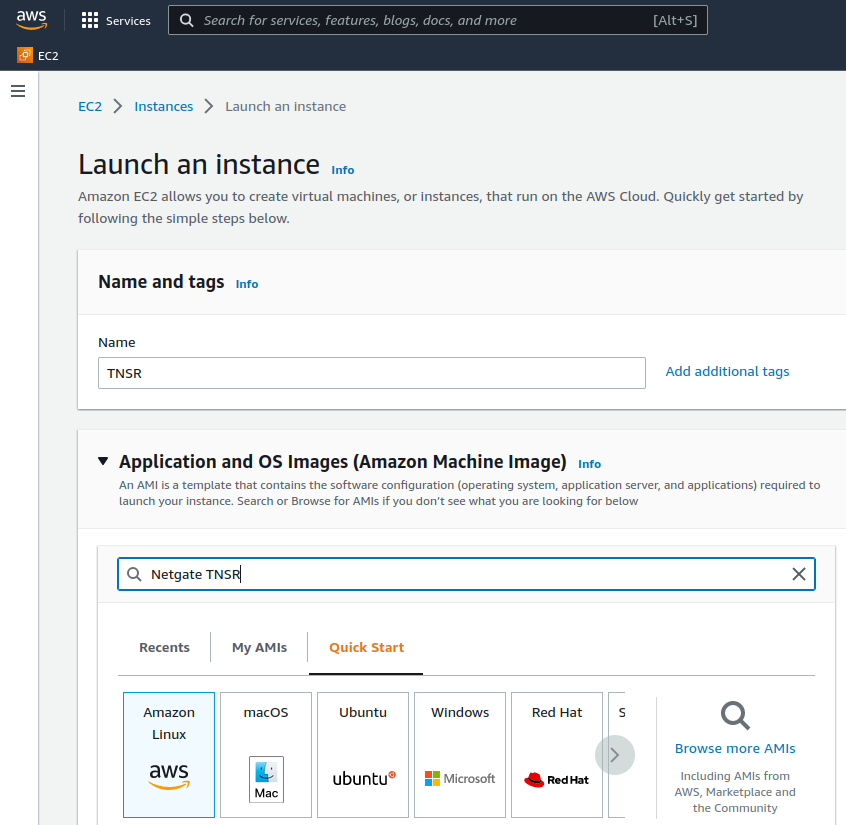Choose the Windows Microsoft AMI tile
846x825 pixels.
tap(460, 754)
